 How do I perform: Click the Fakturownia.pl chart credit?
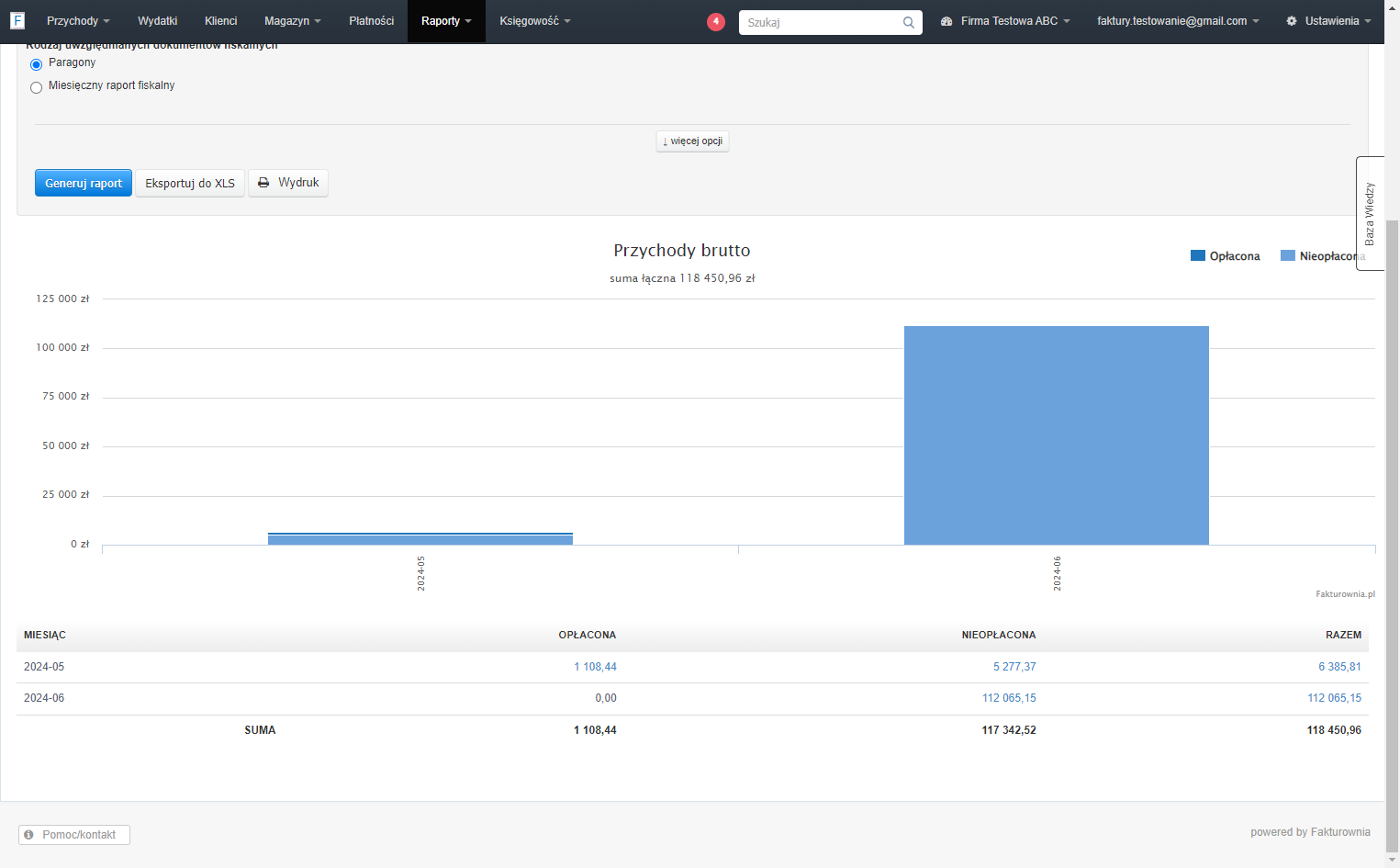coord(1345,594)
